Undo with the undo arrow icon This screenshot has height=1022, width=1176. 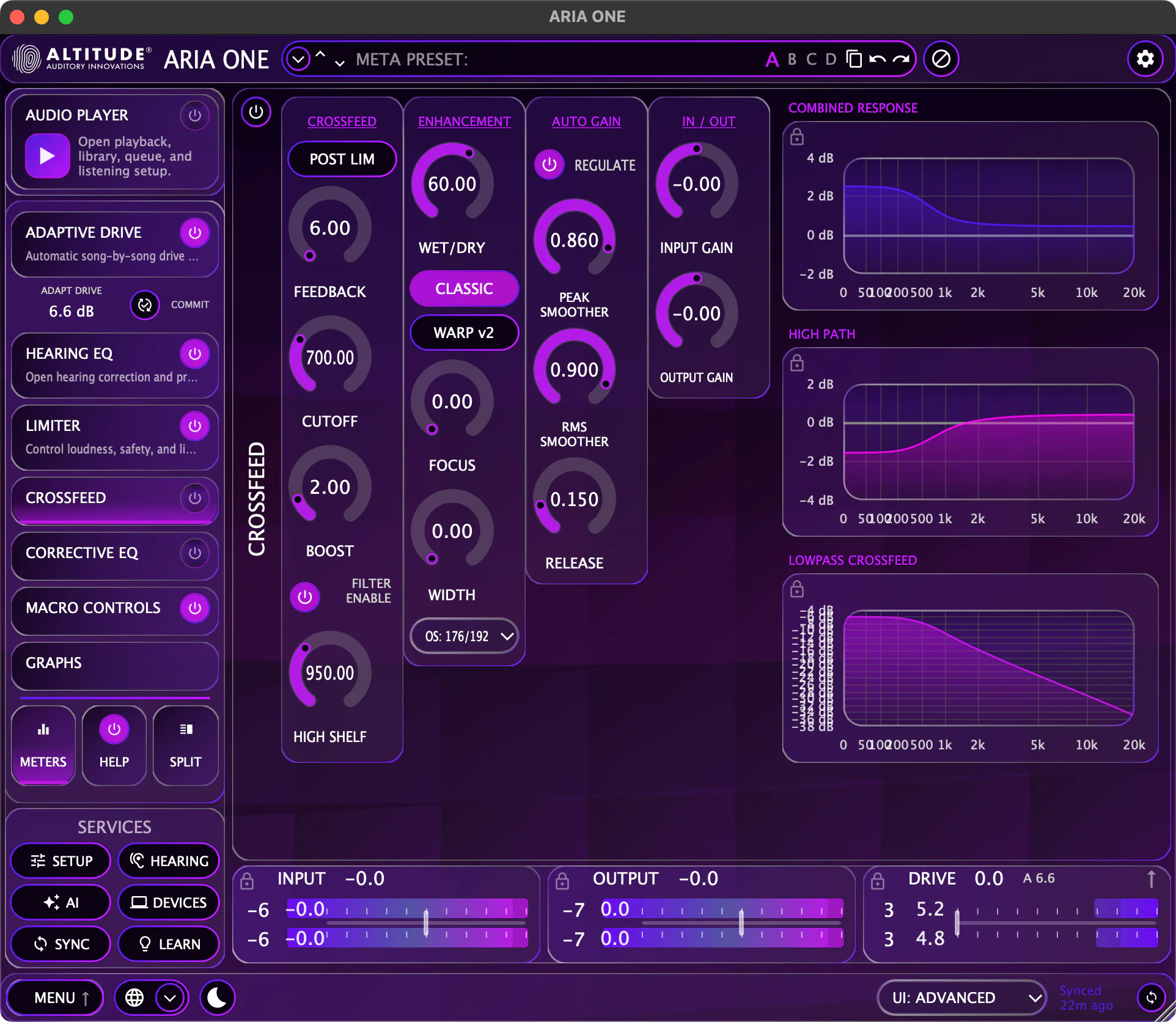tap(877, 59)
